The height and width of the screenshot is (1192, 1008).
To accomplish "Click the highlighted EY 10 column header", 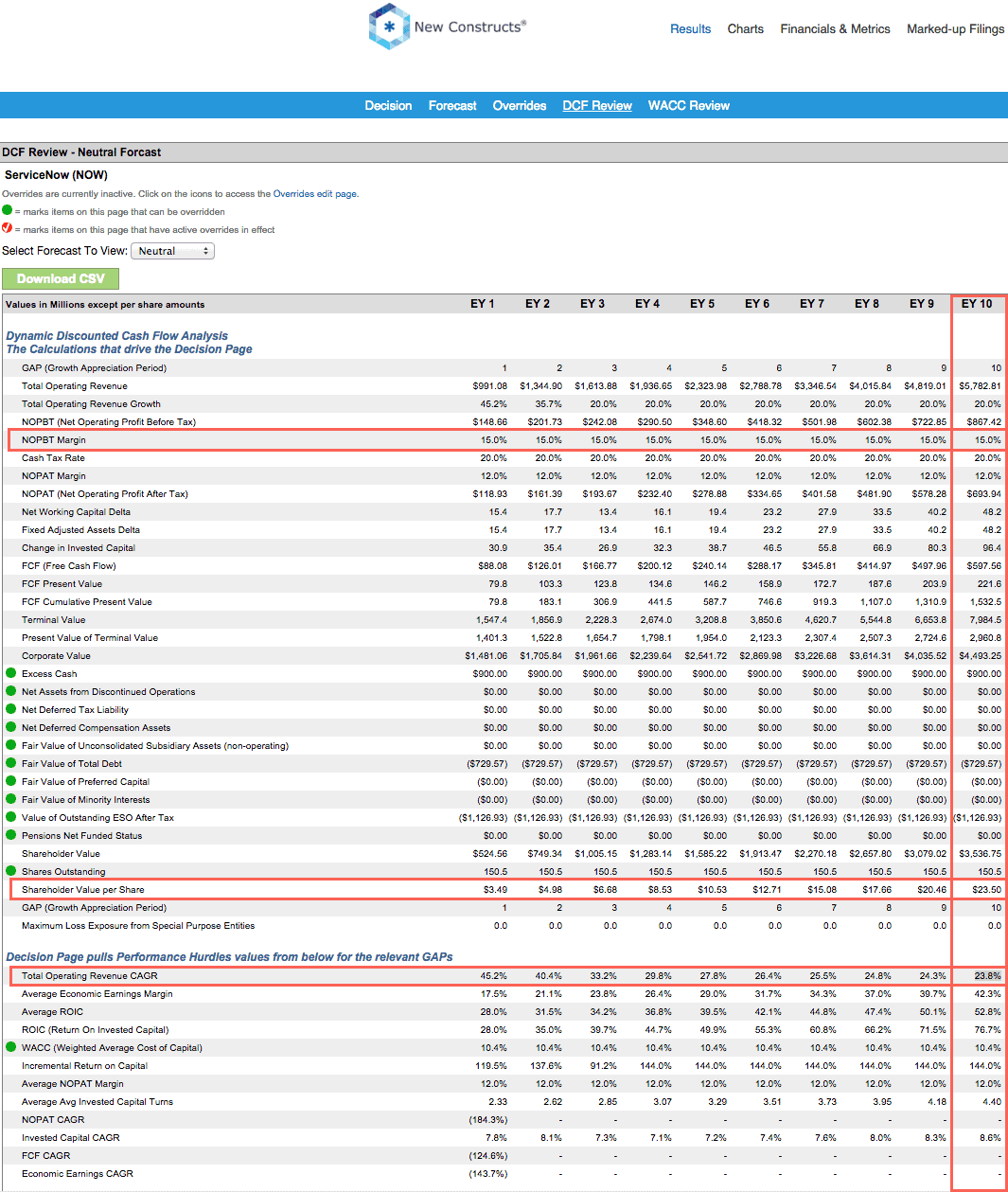I will click(x=978, y=303).
